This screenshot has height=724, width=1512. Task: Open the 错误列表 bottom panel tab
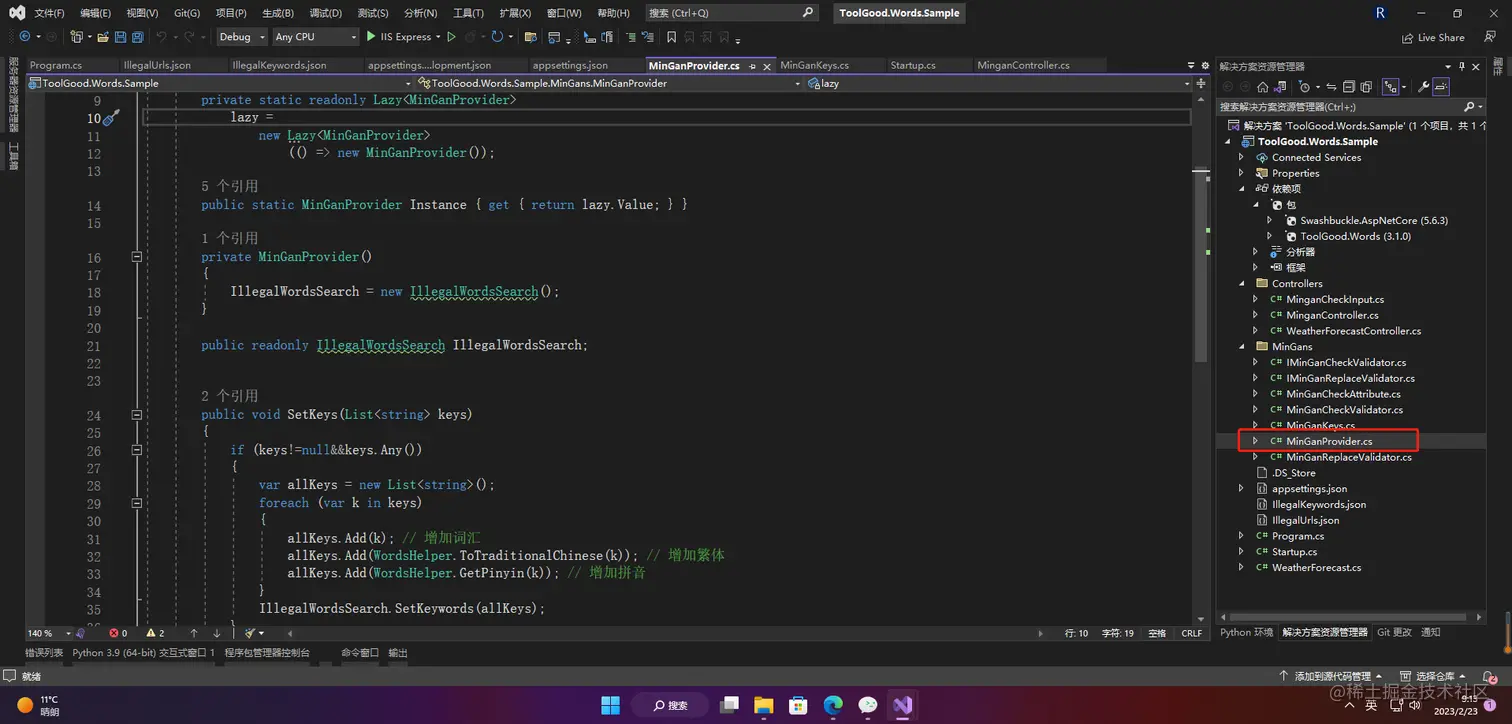(44, 653)
